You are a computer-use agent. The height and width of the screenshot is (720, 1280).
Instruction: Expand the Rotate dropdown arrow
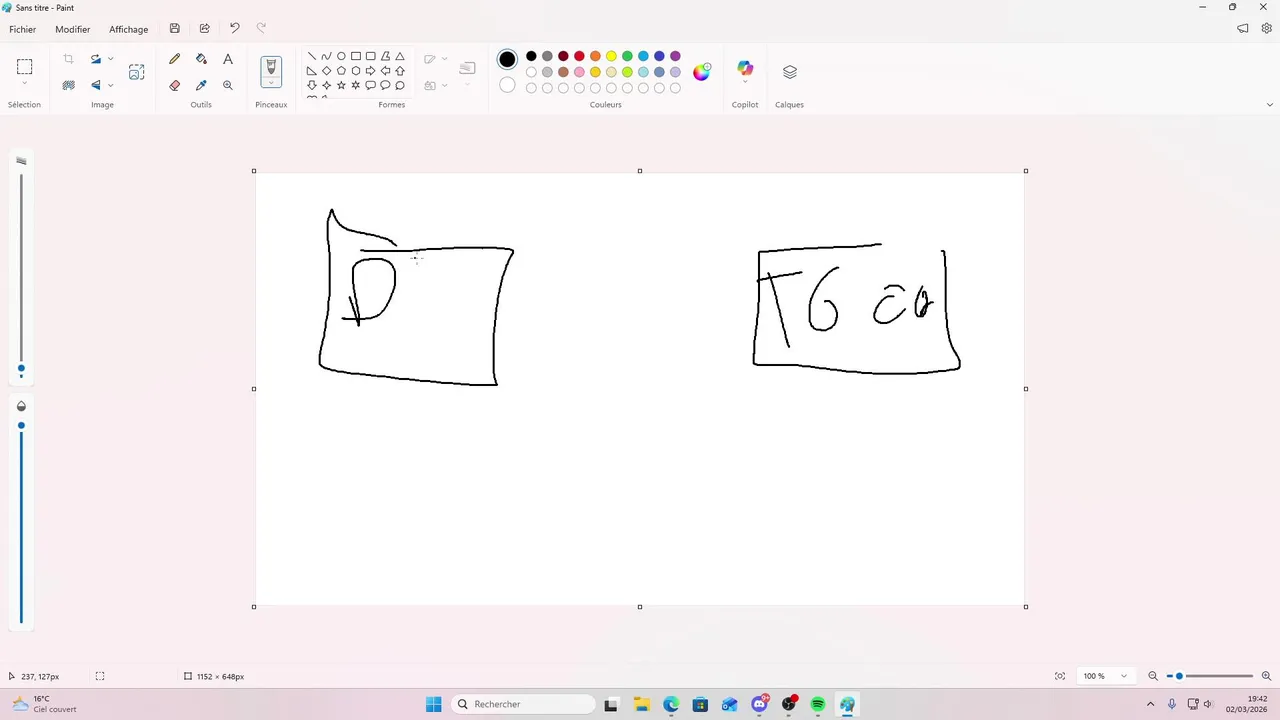110,59
